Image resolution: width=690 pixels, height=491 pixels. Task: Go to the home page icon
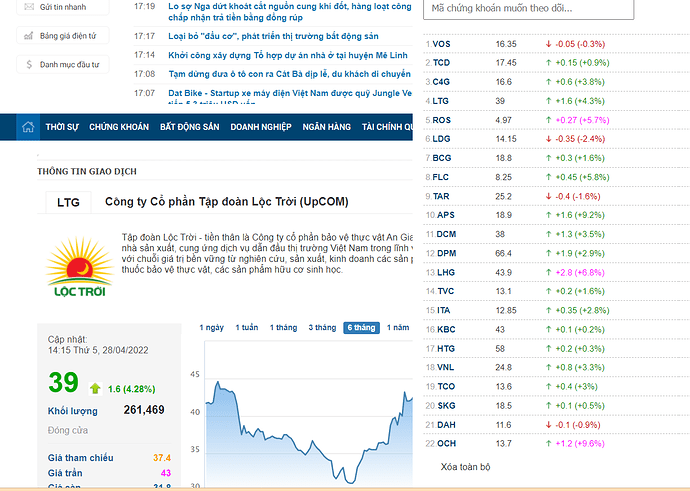point(28,127)
